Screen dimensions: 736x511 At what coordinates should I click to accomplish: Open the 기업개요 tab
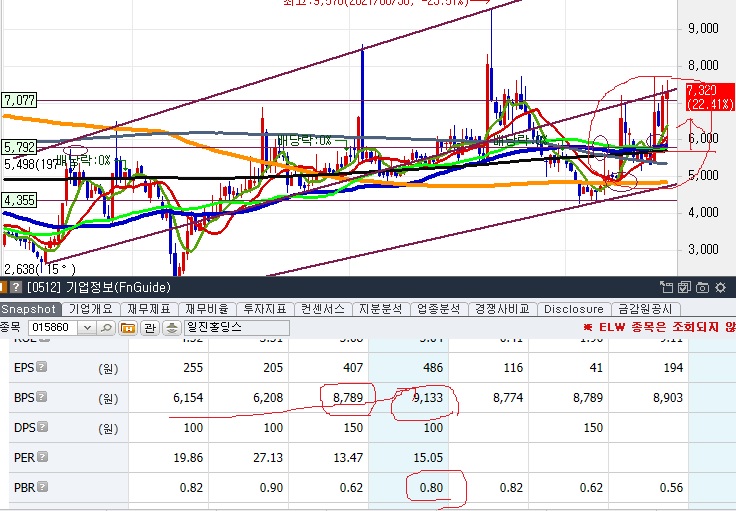[x=91, y=309]
